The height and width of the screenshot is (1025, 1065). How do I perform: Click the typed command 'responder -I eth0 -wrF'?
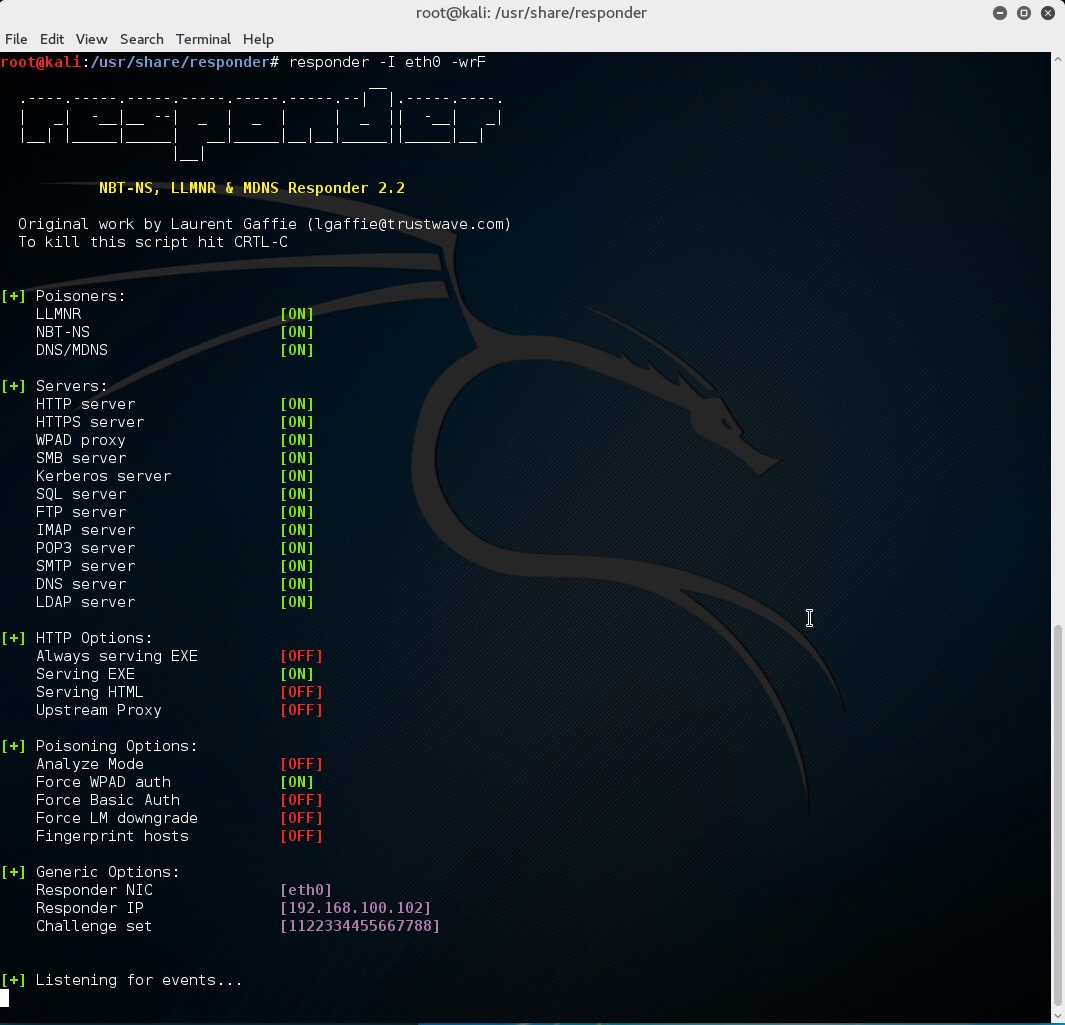[x=387, y=62]
